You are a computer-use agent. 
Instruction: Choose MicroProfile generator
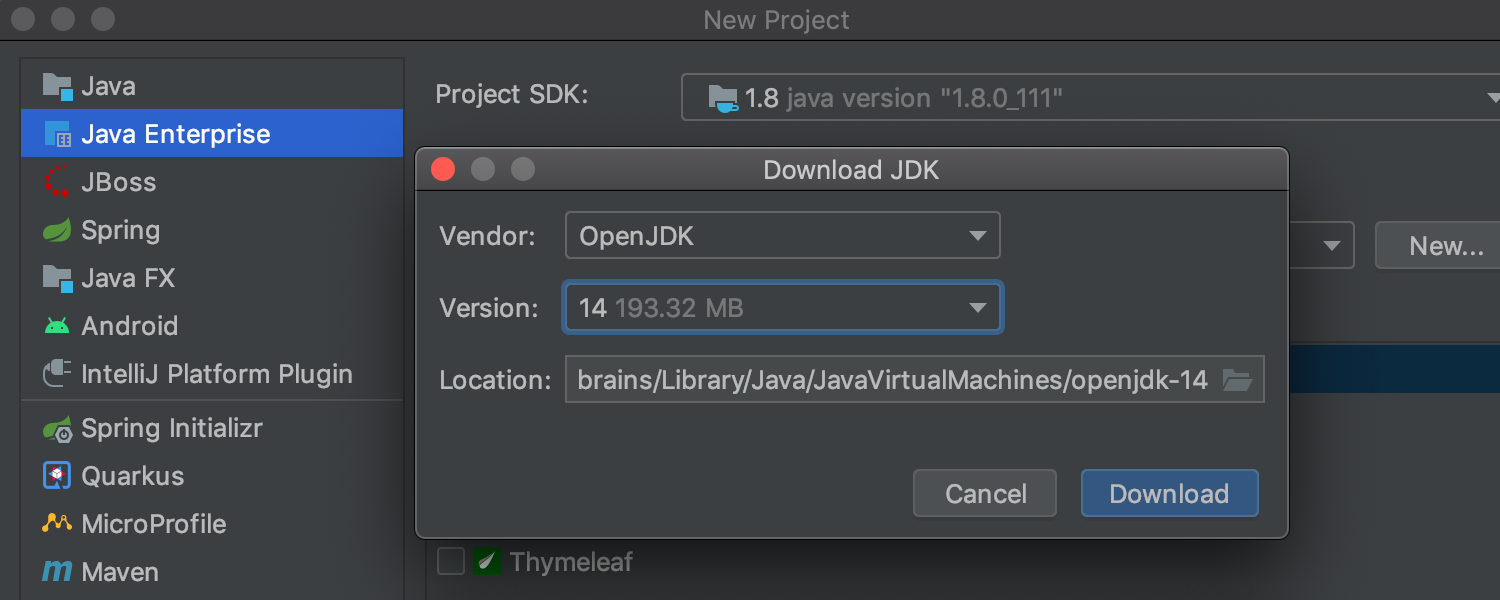click(x=212, y=524)
